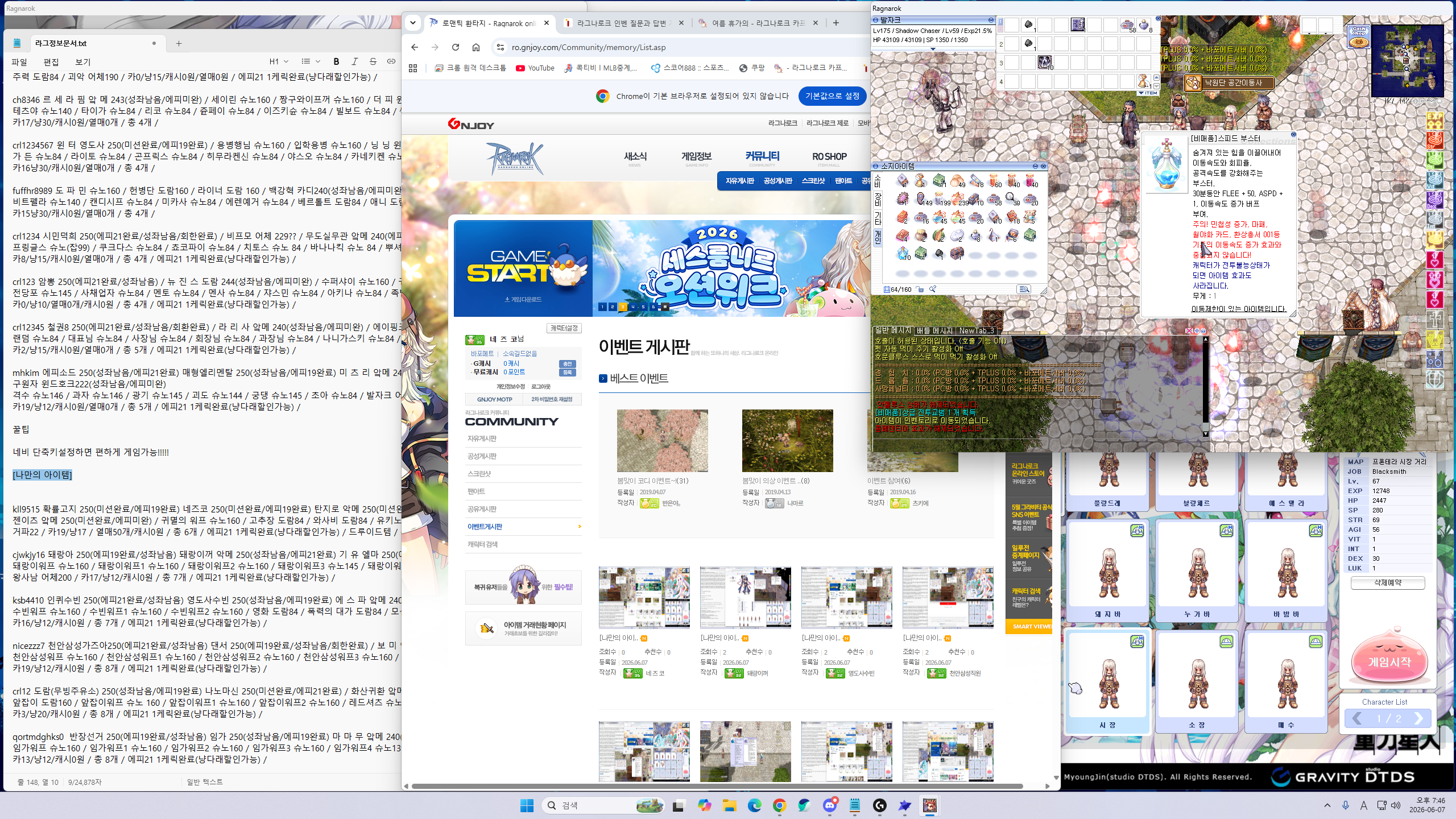Select 자유게시판 submenu item
The width and height of the screenshot is (1456, 819).
739,181
